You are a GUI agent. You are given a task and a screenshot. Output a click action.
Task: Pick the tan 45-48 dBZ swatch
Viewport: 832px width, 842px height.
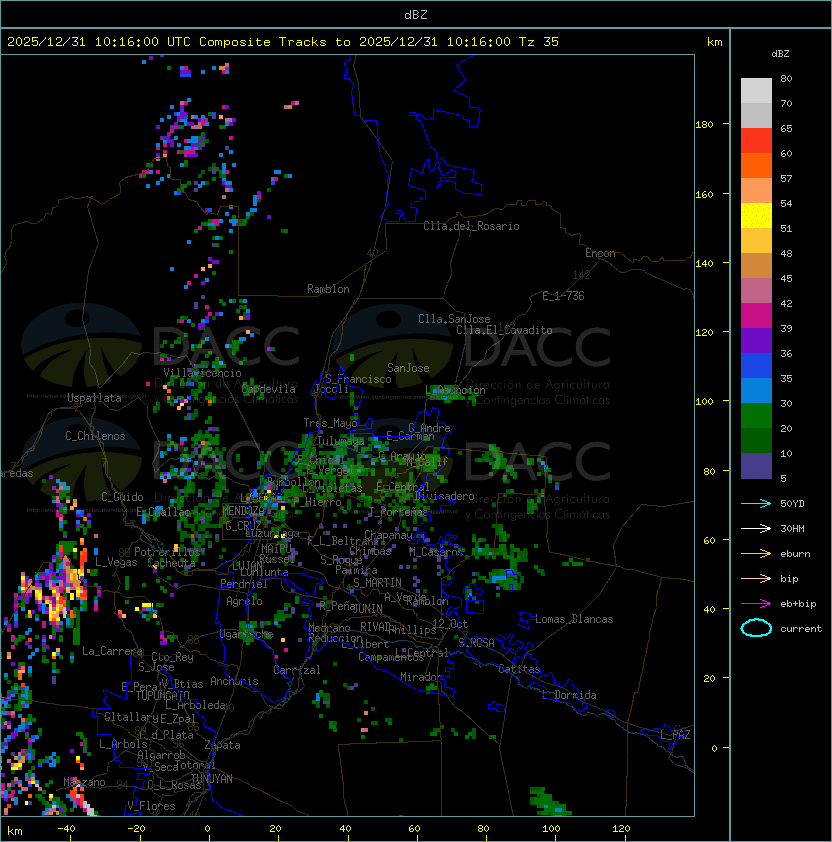[756, 266]
